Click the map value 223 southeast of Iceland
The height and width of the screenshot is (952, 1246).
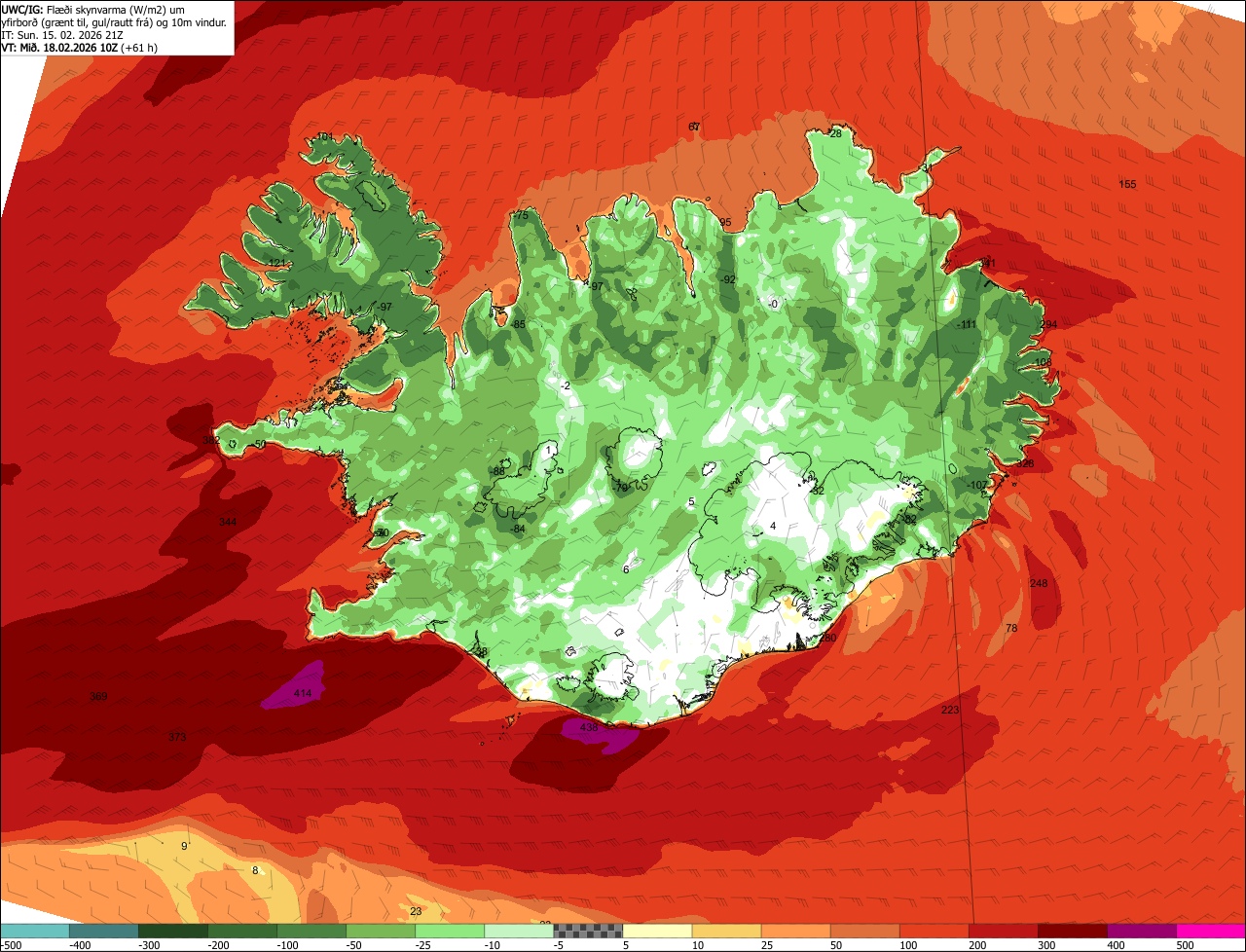950,711
